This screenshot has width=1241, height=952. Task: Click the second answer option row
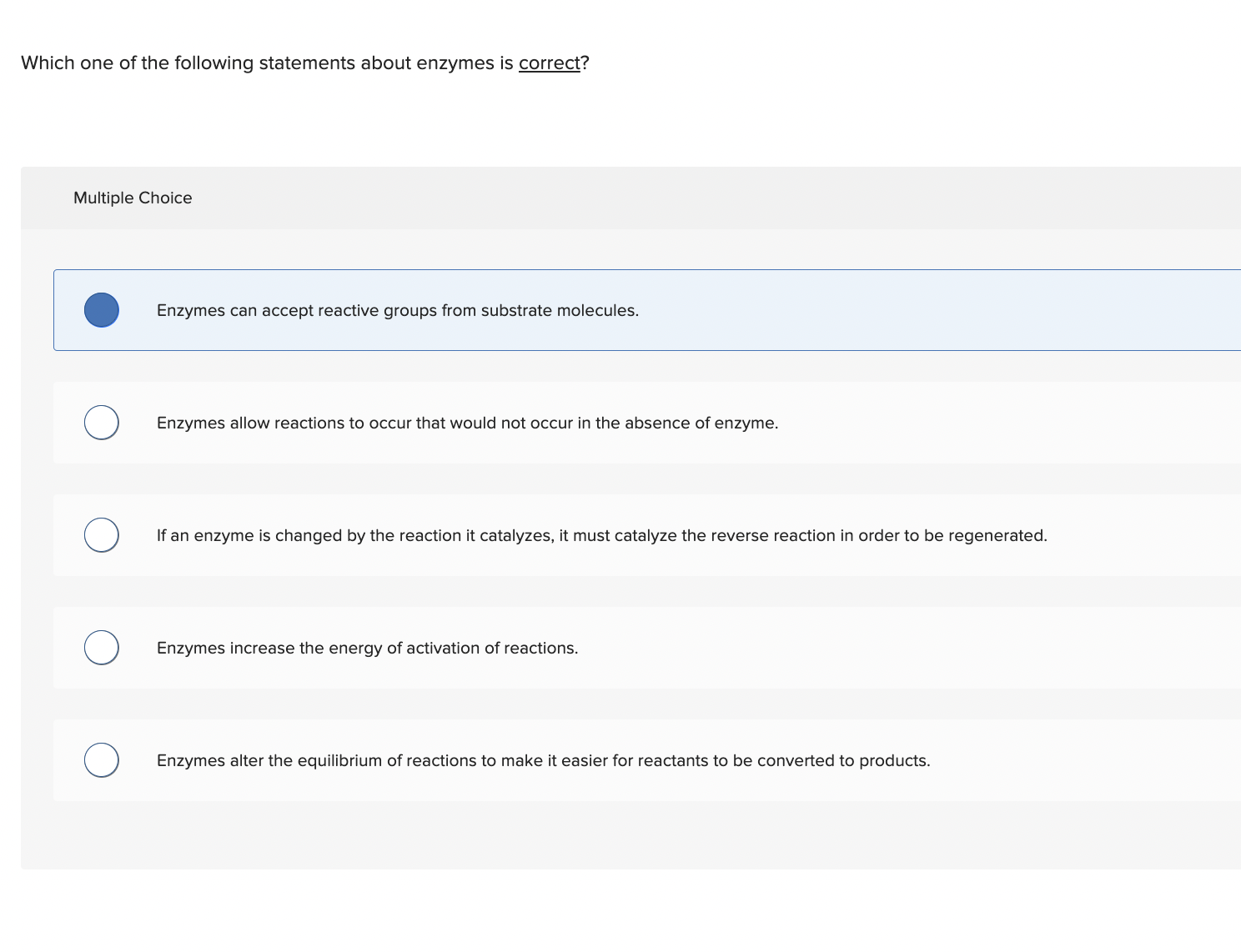pyautogui.click(x=584, y=422)
